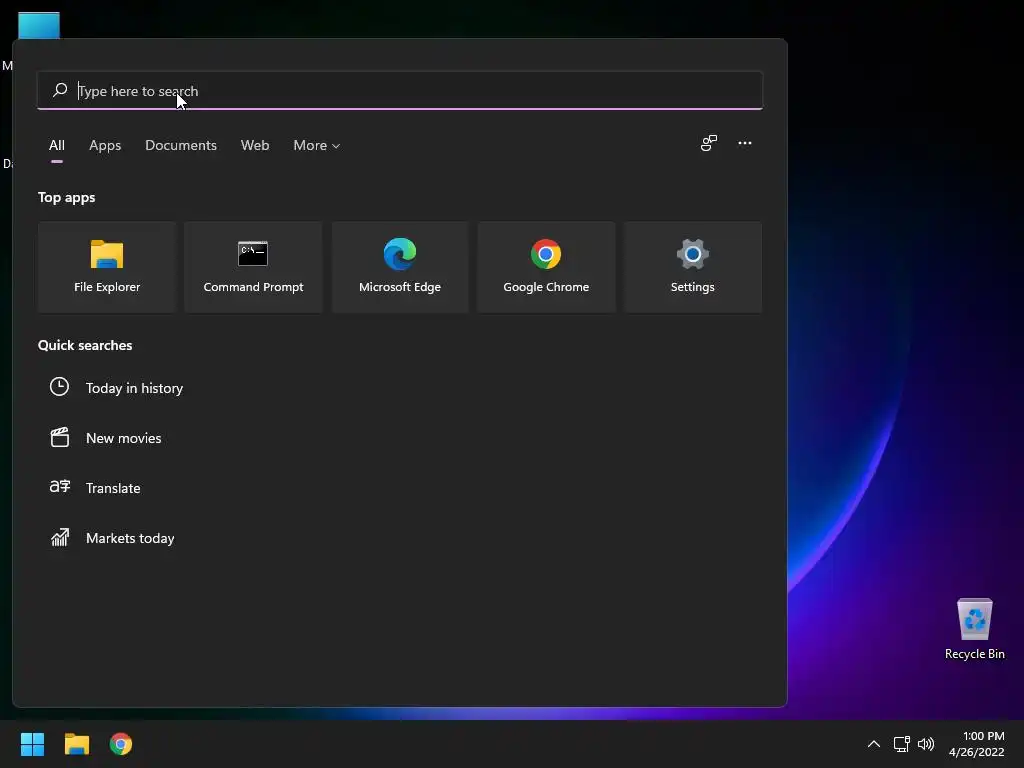Screen dimensions: 1024x768
Task: Open Google Chrome on the taskbar
Action: (x=121, y=744)
